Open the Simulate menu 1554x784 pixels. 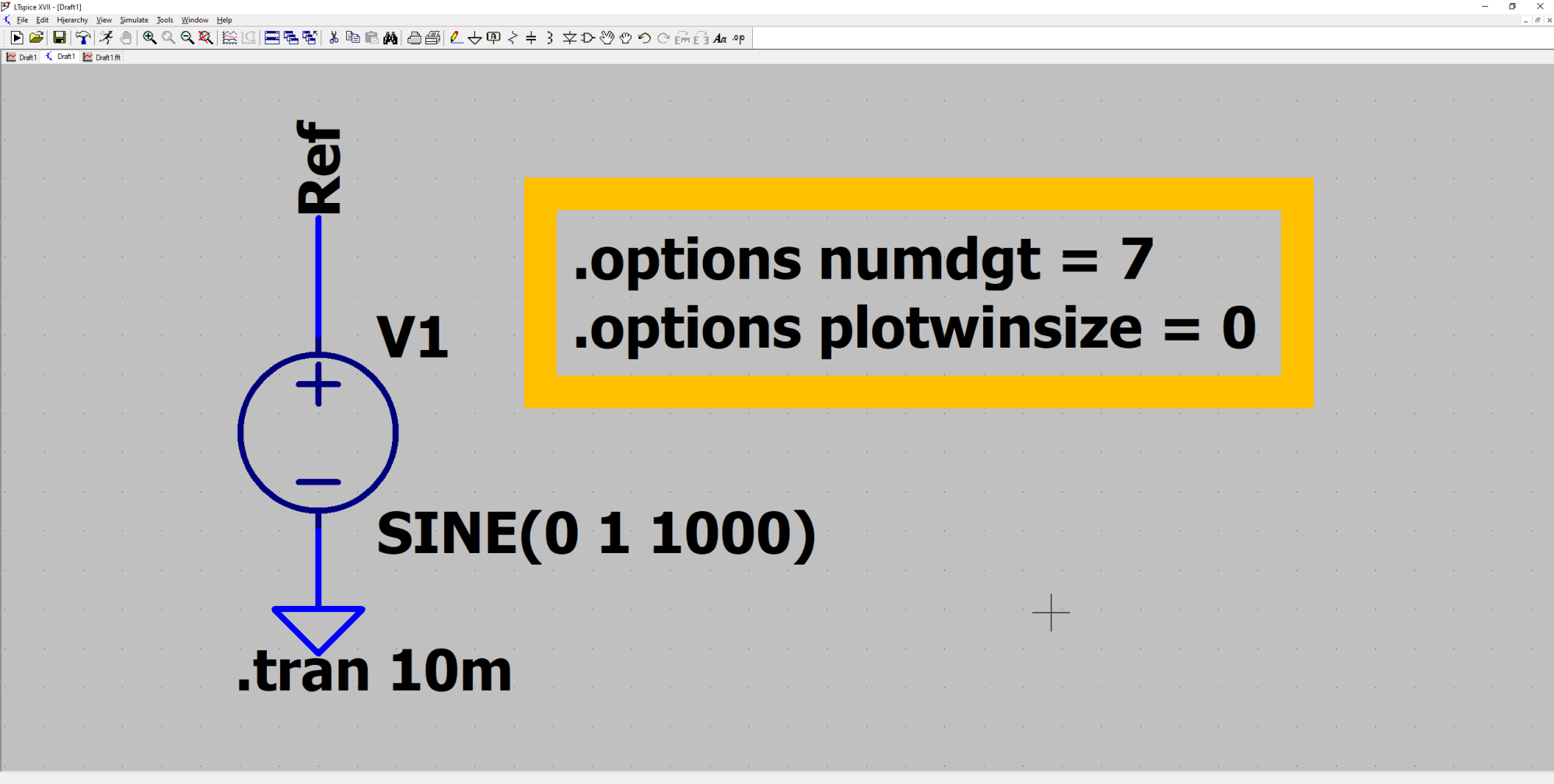pos(134,19)
